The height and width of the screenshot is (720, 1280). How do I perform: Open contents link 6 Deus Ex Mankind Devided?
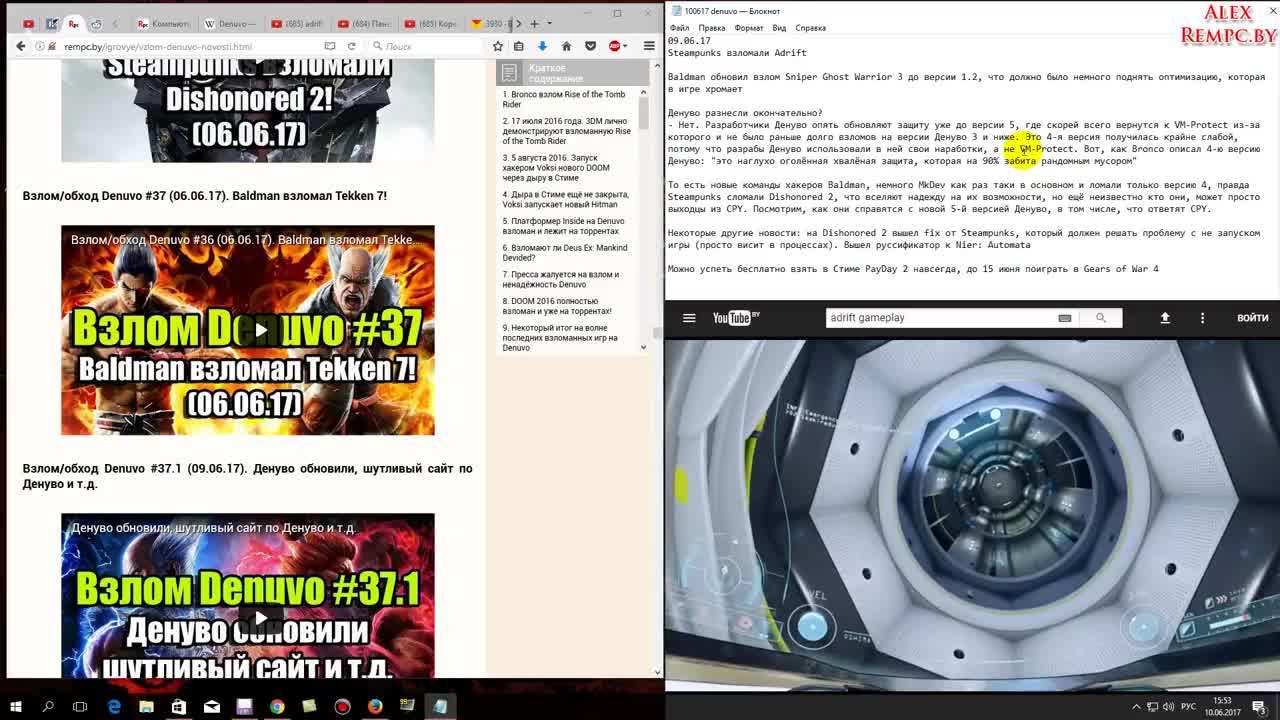click(x=565, y=252)
